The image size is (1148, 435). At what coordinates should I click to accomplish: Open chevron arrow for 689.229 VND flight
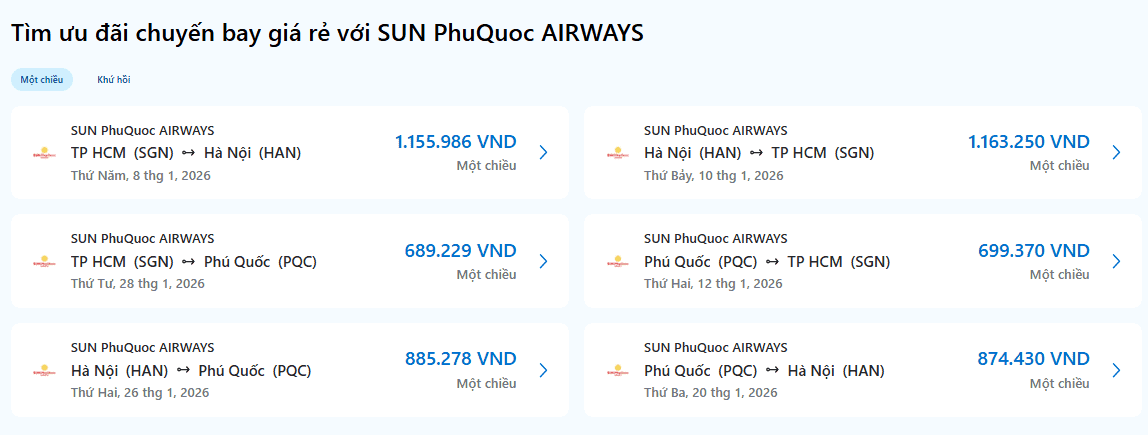tap(543, 261)
